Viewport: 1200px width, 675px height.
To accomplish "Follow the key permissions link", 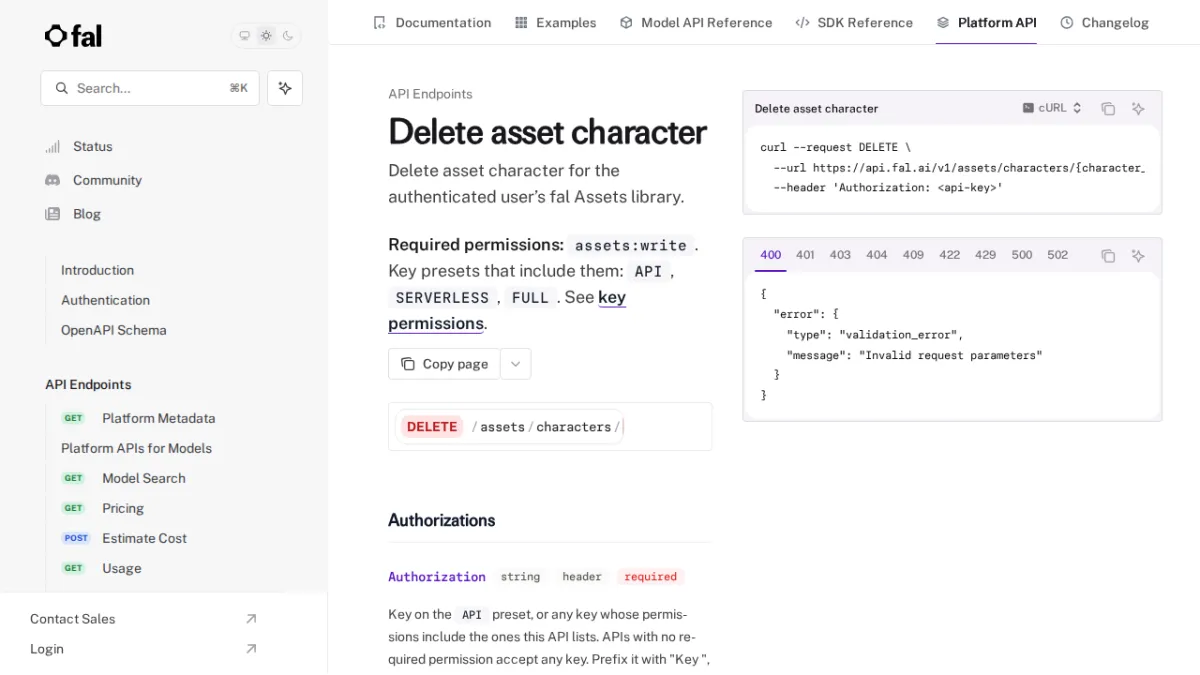I will click(x=507, y=310).
